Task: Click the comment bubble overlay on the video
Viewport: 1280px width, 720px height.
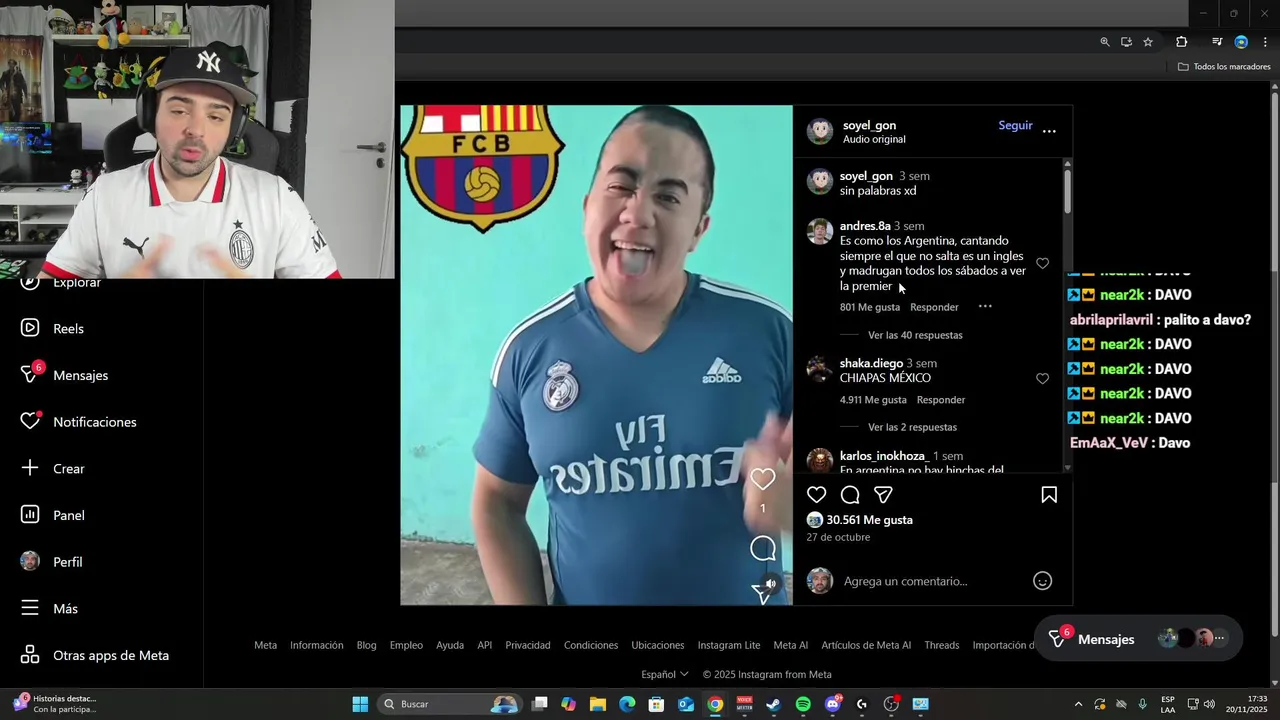Action: tap(763, 548)
